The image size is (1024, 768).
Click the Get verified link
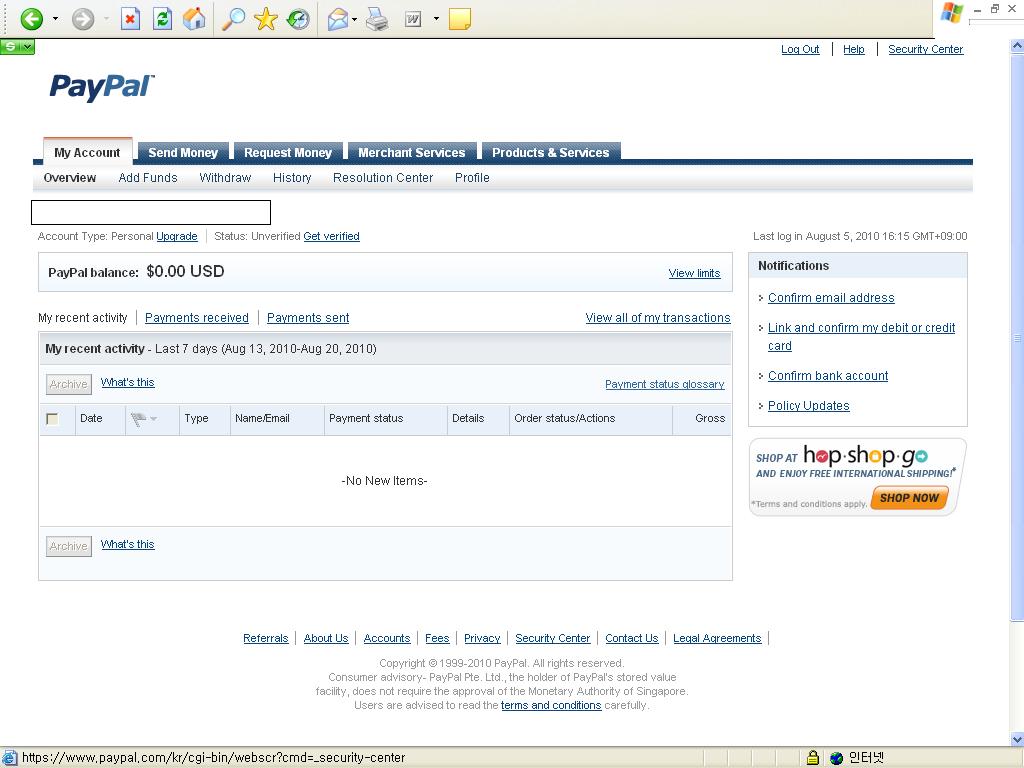tap(331, 236)
